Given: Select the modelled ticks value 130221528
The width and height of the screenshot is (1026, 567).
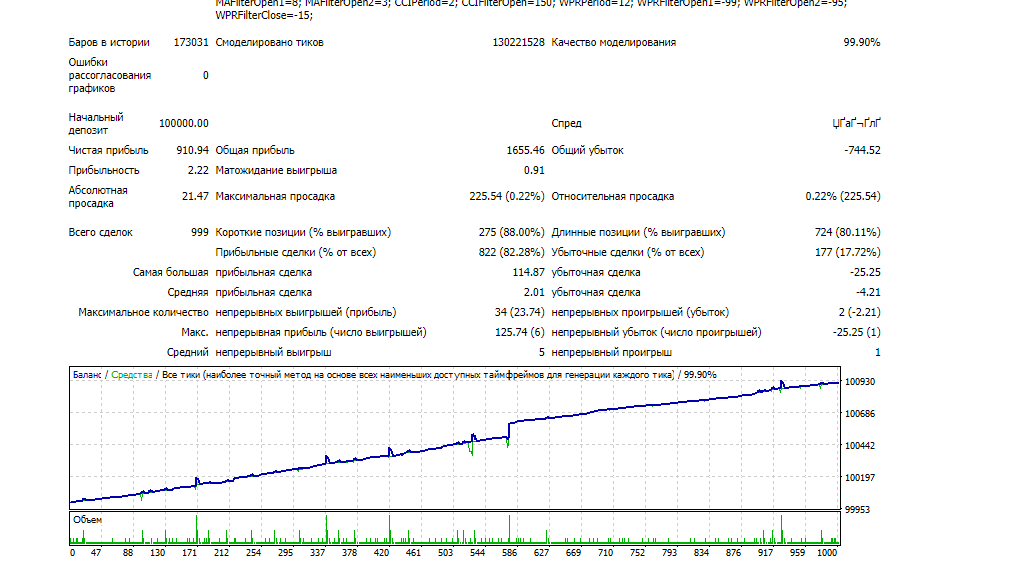Looking at the screenshot, I should point(518,43).
